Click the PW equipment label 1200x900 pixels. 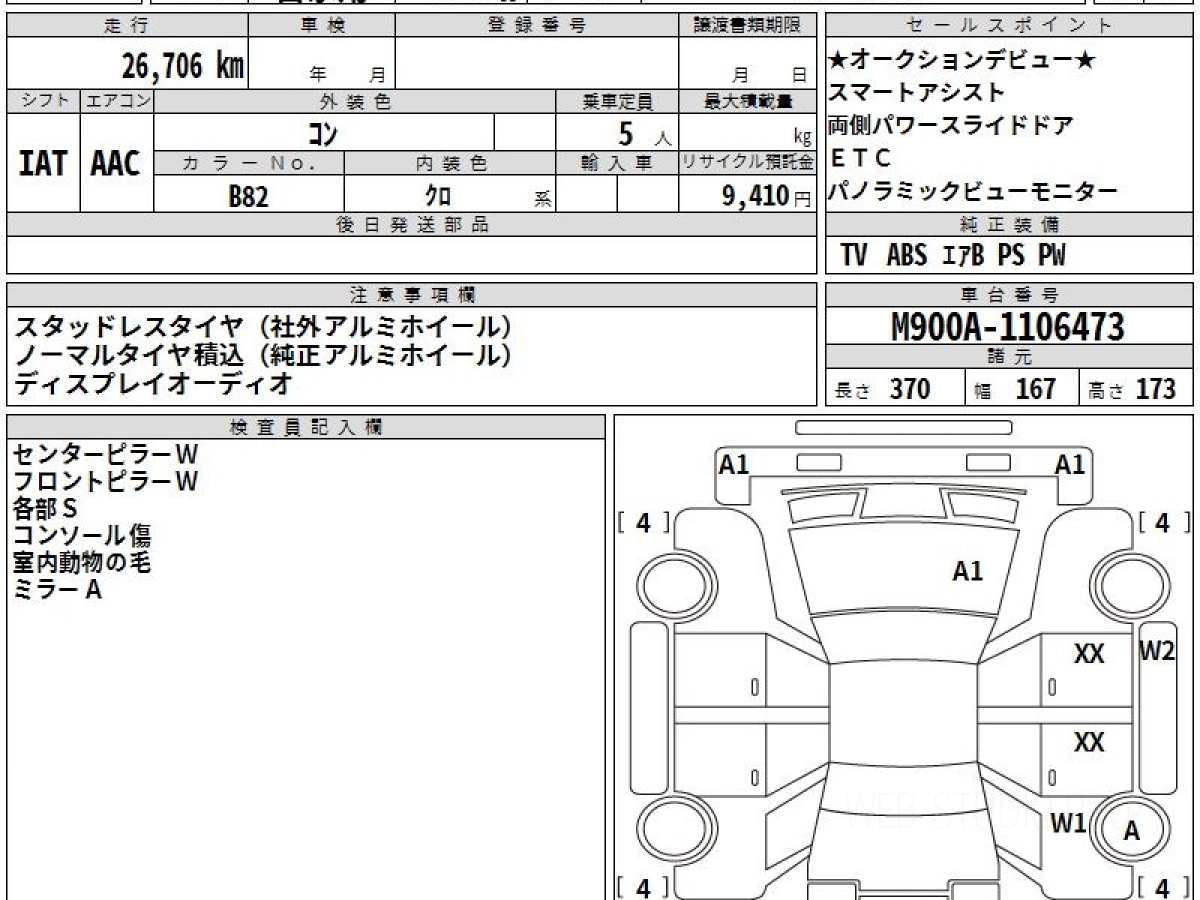point(1051,255)
